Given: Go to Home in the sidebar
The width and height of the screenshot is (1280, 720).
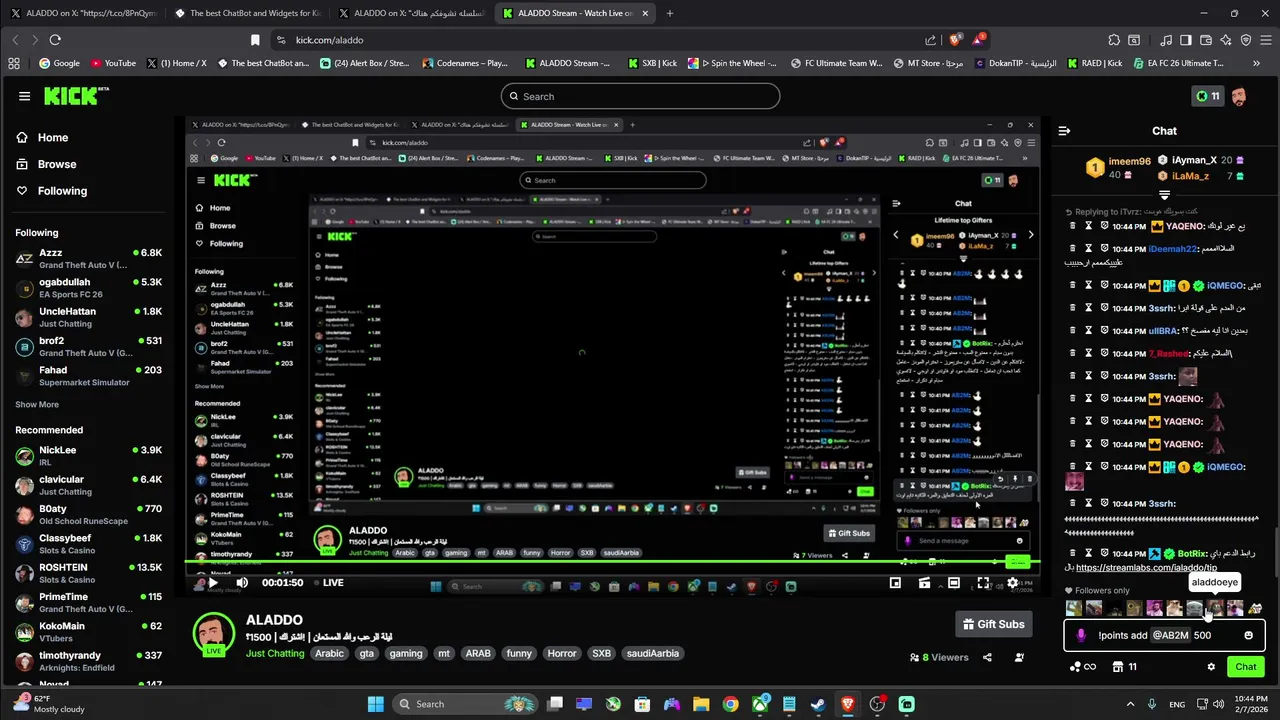Looking at the screenshot, I should click(x=53, y=138).
